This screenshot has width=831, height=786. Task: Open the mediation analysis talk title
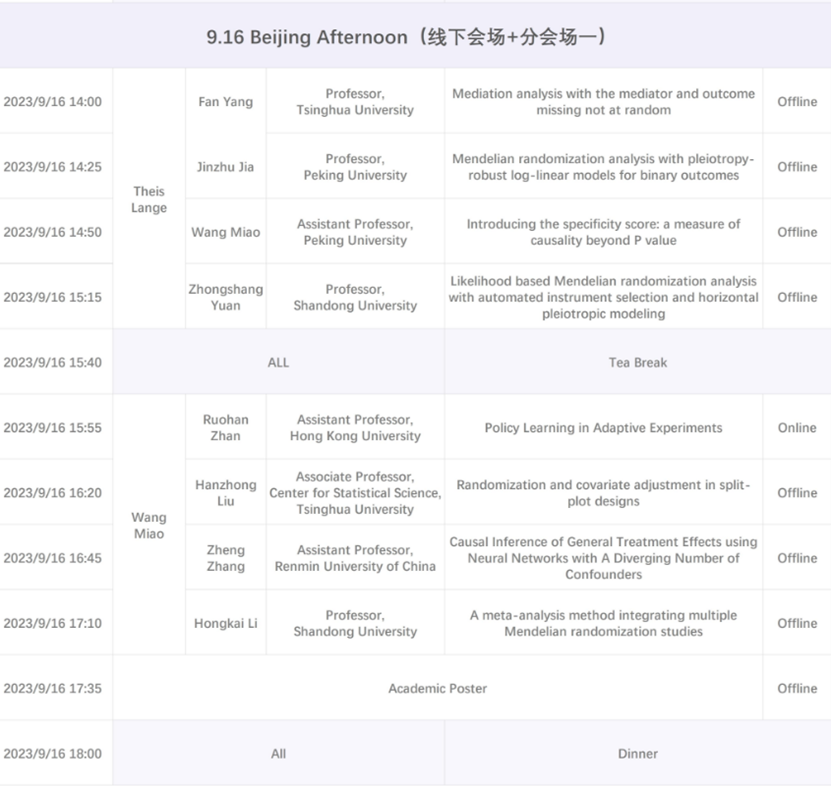point(603,102)
